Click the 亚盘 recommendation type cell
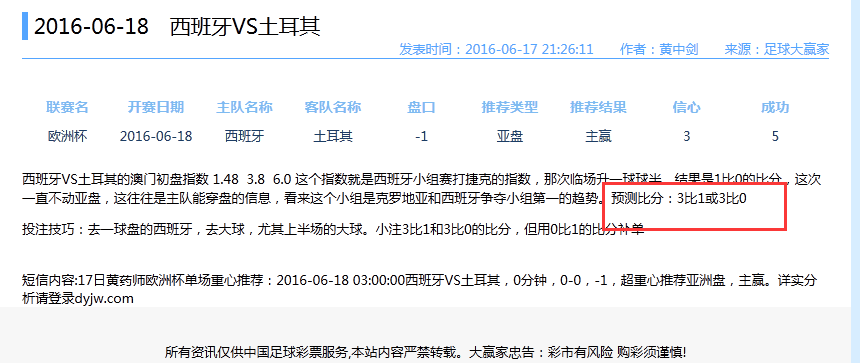 pos(510,136)
